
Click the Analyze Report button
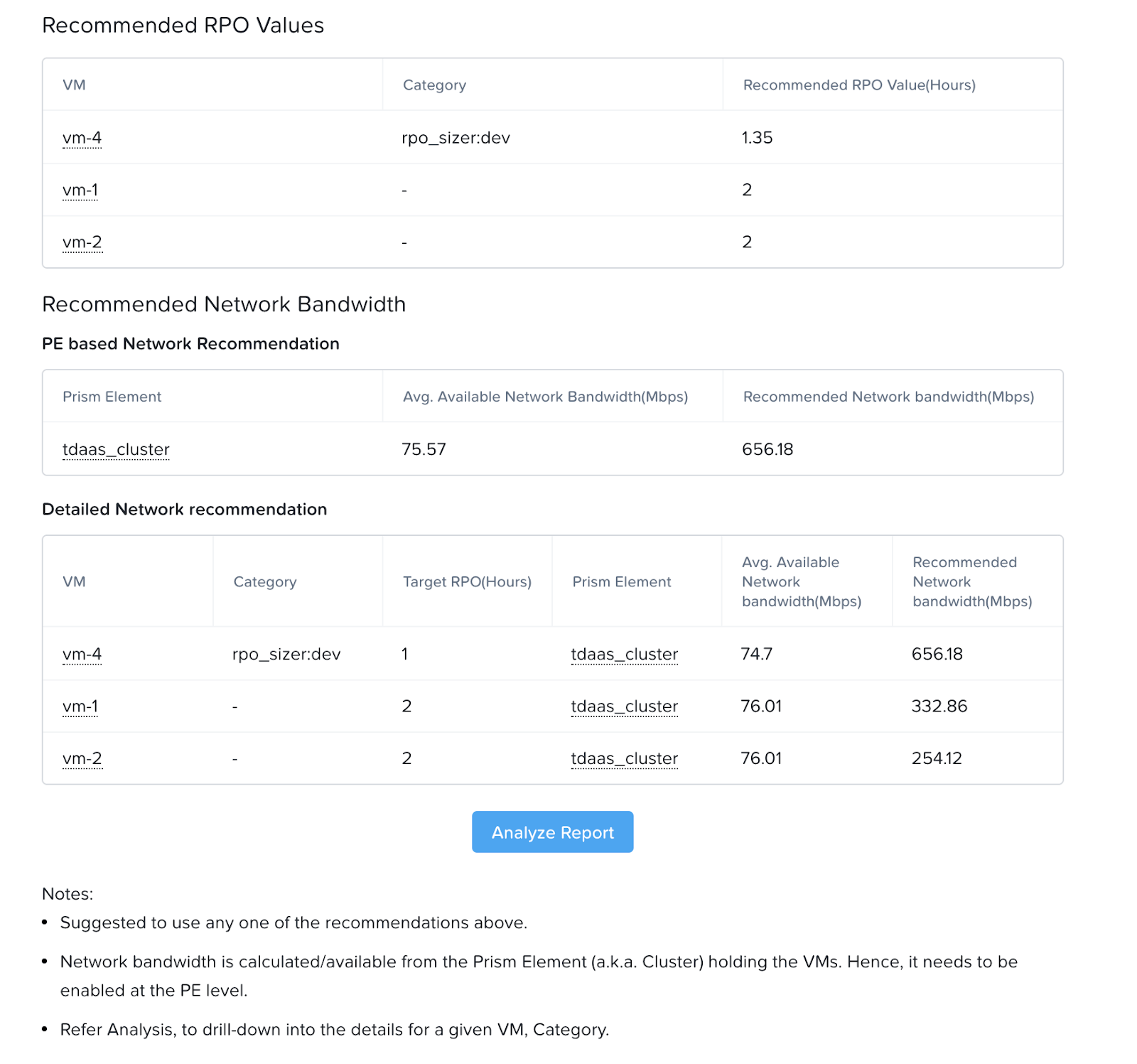(552, 832)
